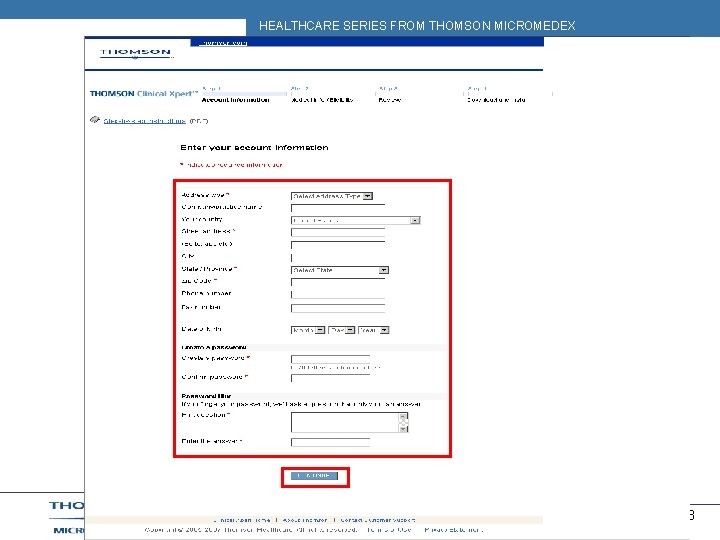Click the 'Healthcare Series from Thomson Micromedex' slide title
This screenshot has width=720, height=540.
coord(417,26)
